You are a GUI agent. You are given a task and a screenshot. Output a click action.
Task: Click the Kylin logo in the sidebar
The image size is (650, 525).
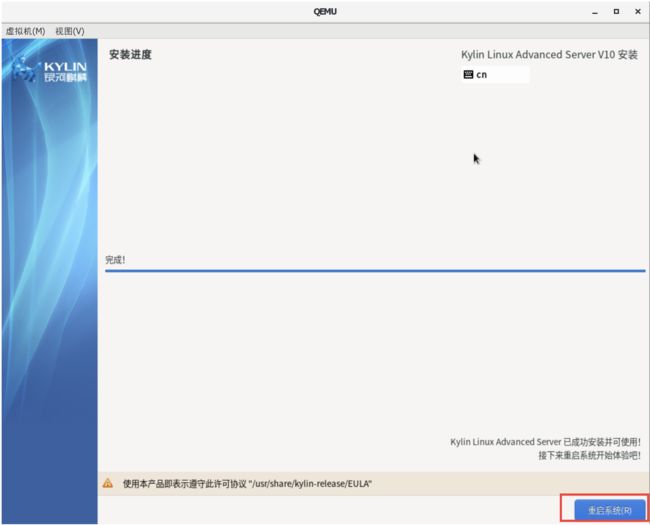coord(49,70)
